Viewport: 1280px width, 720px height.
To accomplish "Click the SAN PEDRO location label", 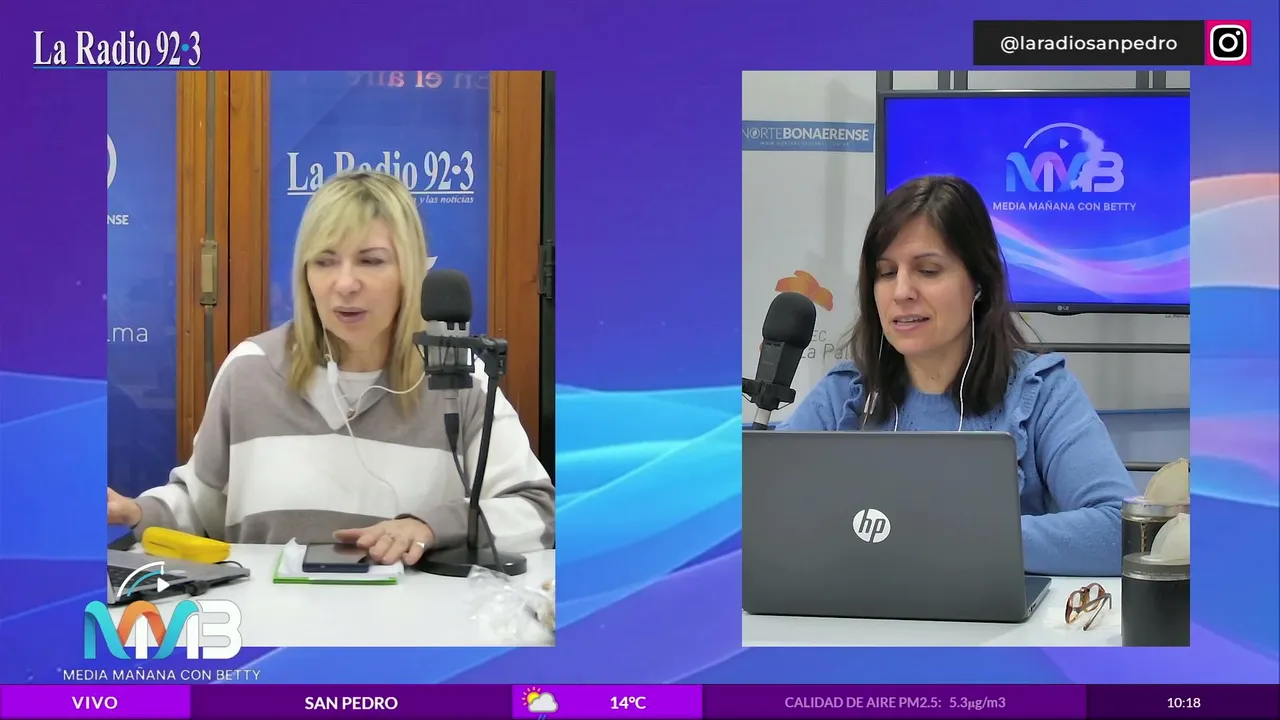I will click(x=351, y=703).
